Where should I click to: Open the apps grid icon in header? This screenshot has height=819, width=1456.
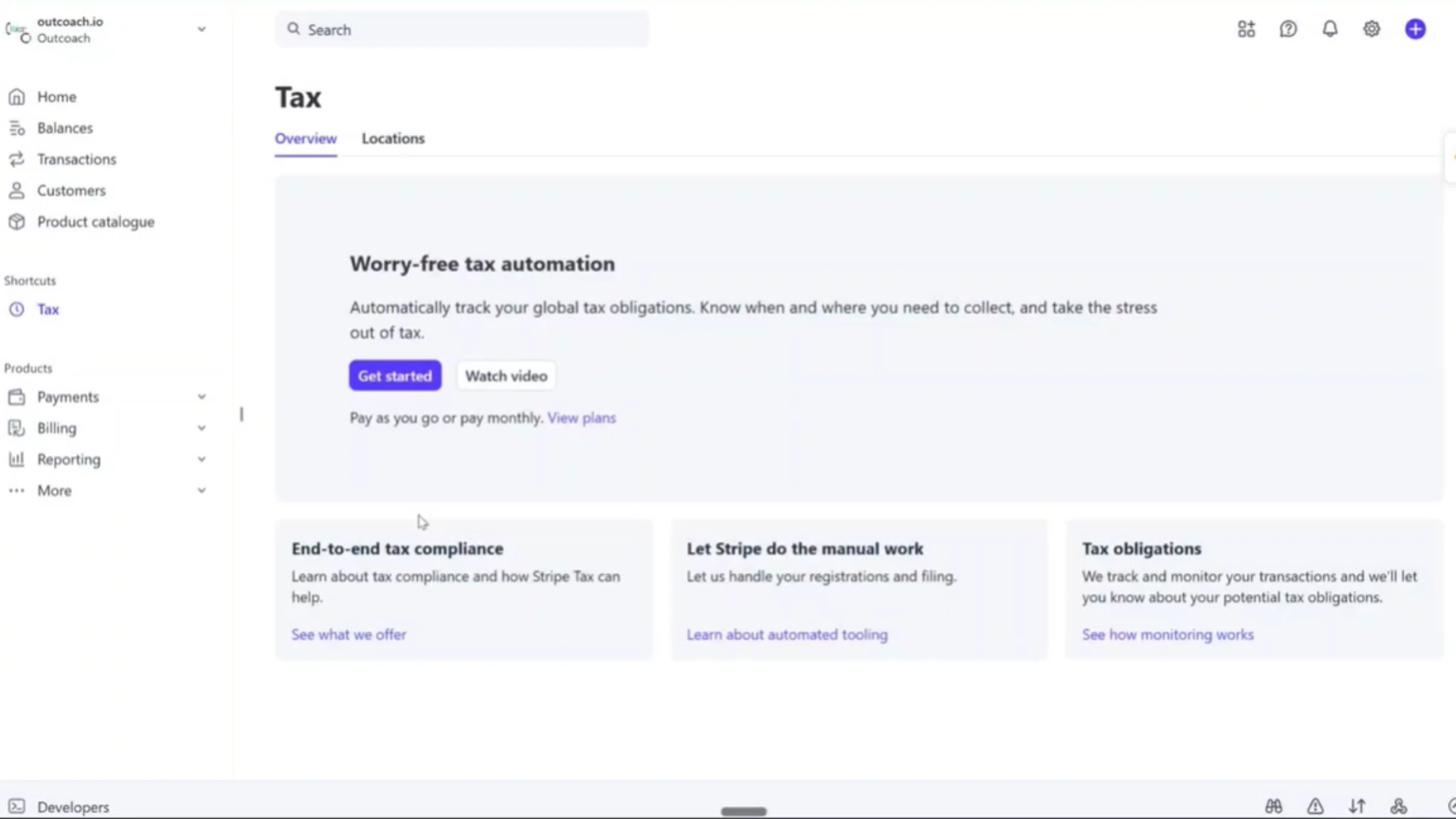[1247, 30]
